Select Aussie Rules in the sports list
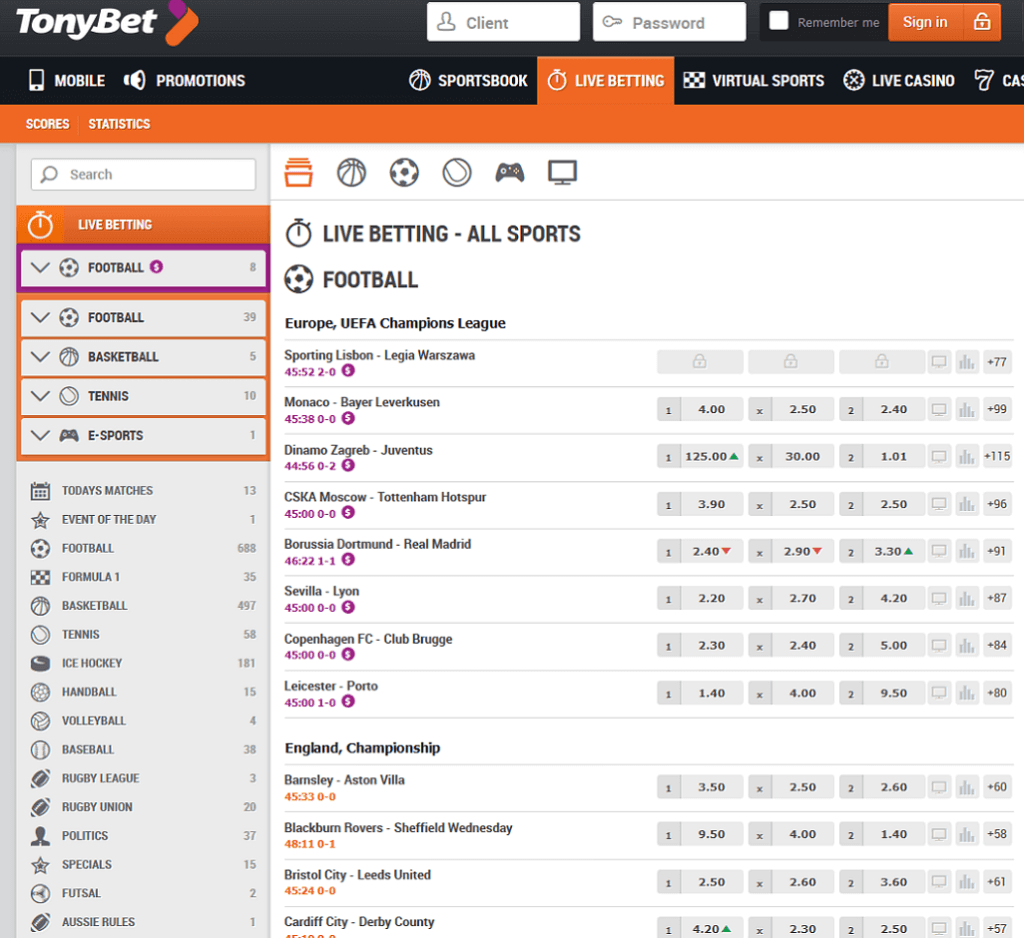Viewport: 1024px width, 938px height. 143,922
